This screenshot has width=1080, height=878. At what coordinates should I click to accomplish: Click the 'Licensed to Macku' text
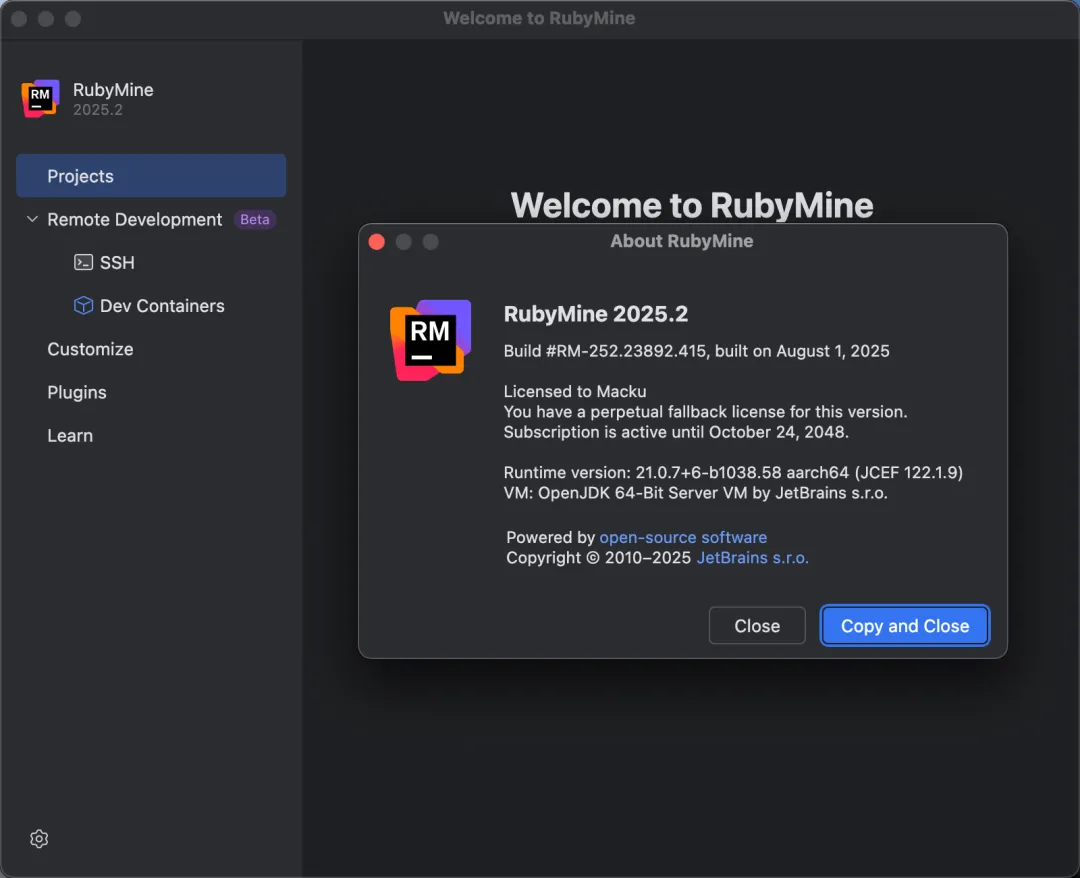pos(575,391)
